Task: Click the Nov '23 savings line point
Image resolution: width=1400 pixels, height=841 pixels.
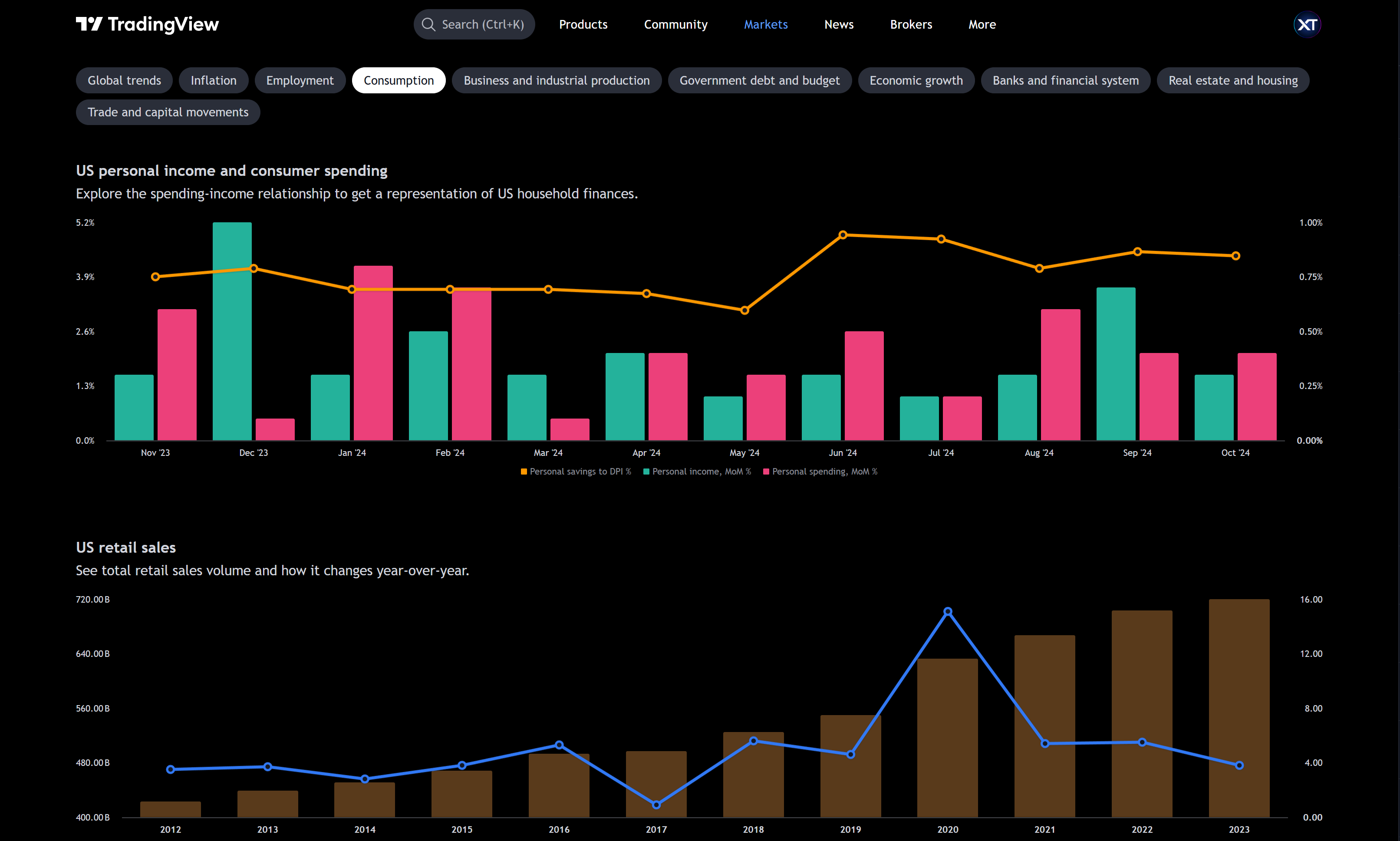Action: coord(155,277)
